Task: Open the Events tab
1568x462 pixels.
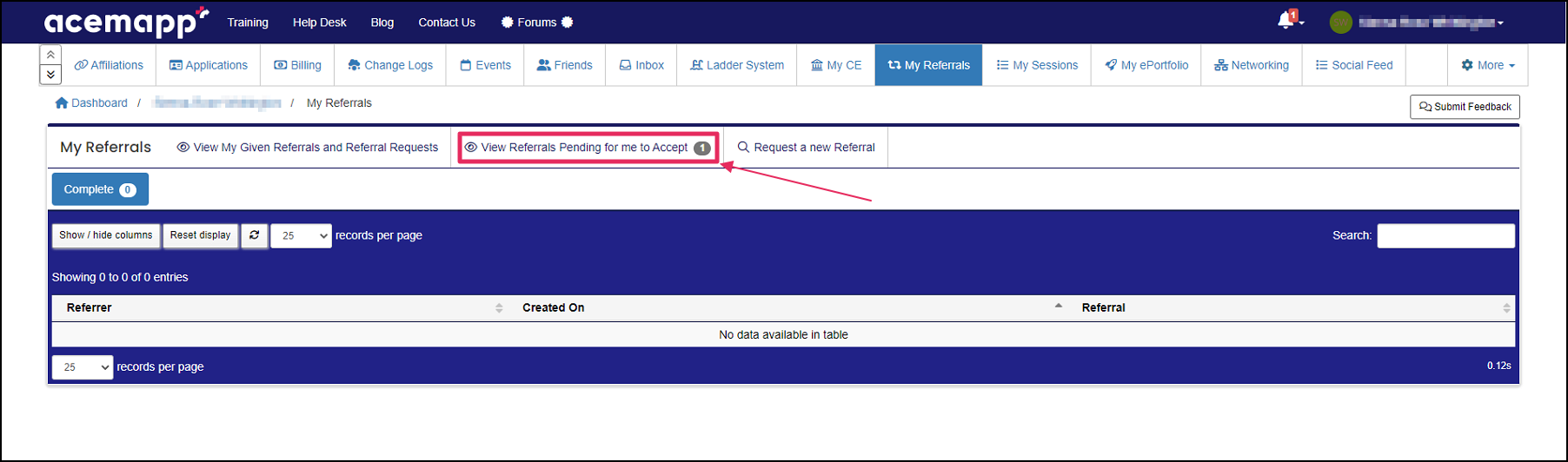Action: [485, 65]
